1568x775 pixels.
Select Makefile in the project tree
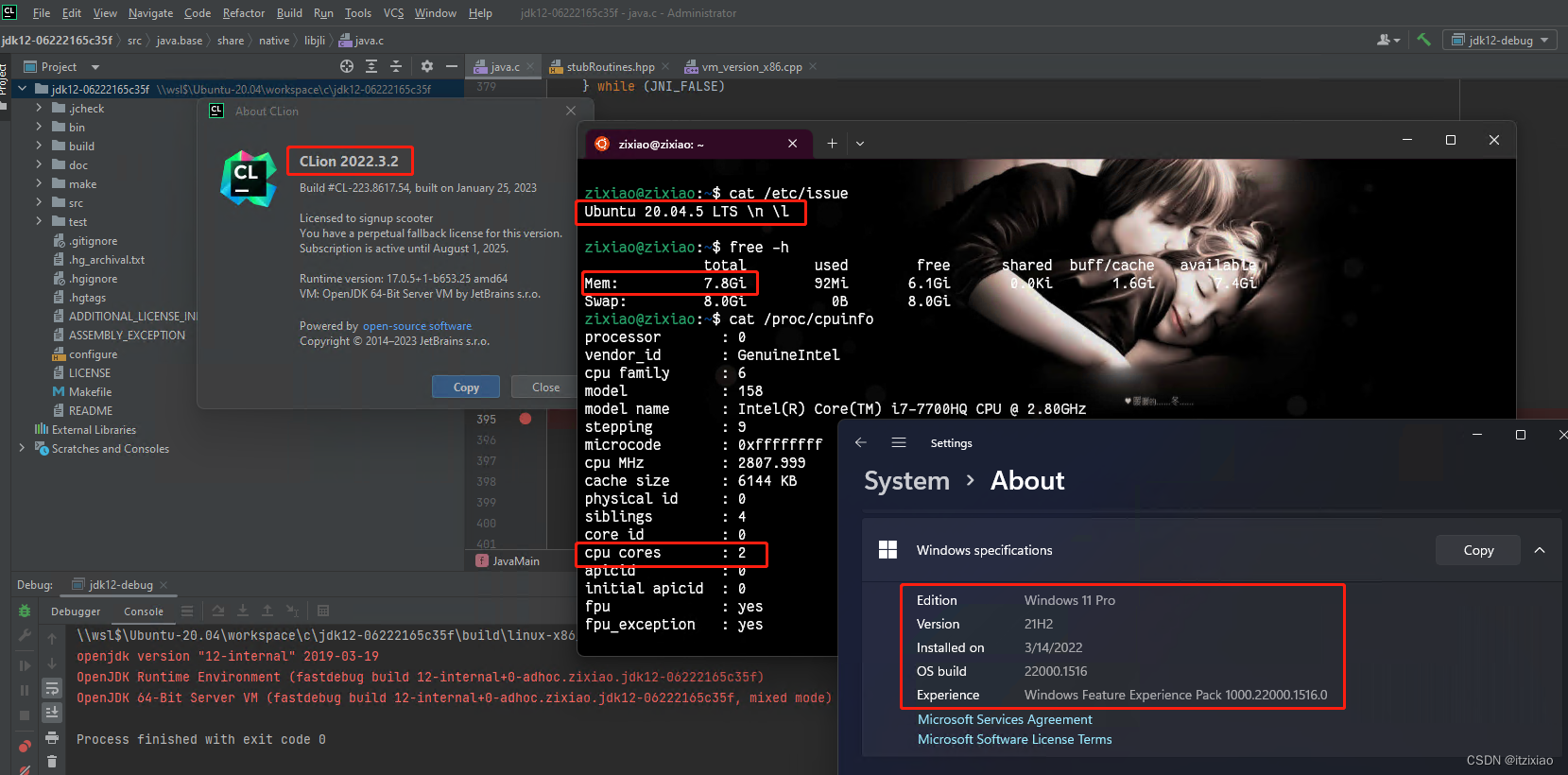point(90,391)
